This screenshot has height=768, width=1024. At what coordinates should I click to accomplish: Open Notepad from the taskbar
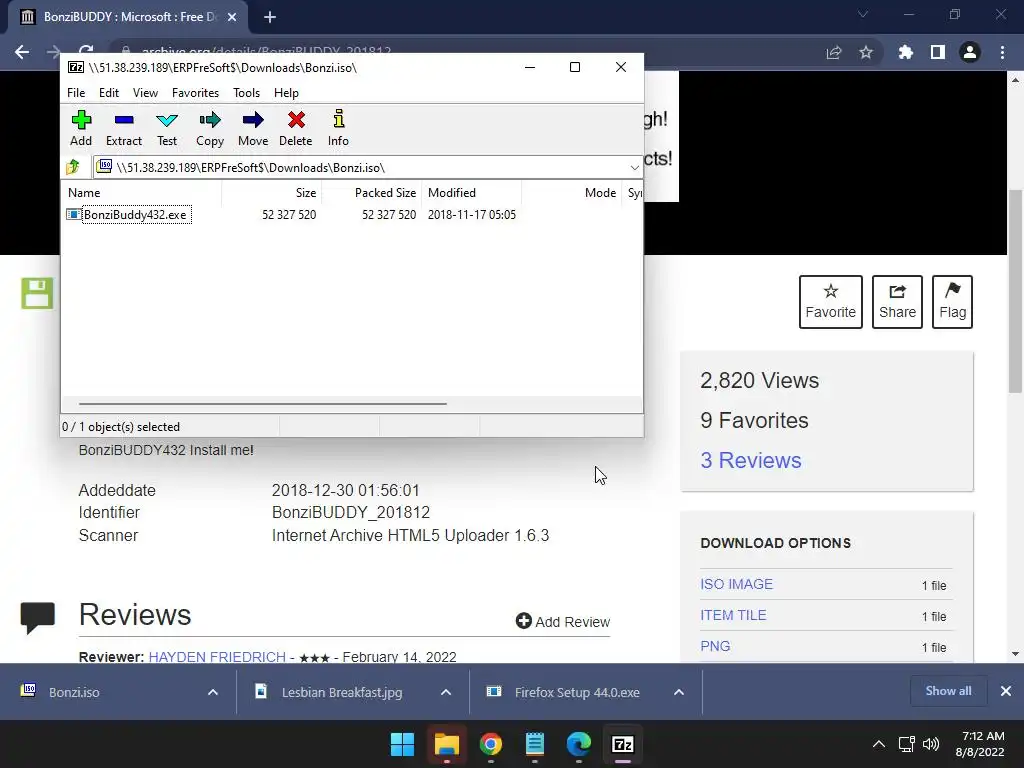(535, 744)
